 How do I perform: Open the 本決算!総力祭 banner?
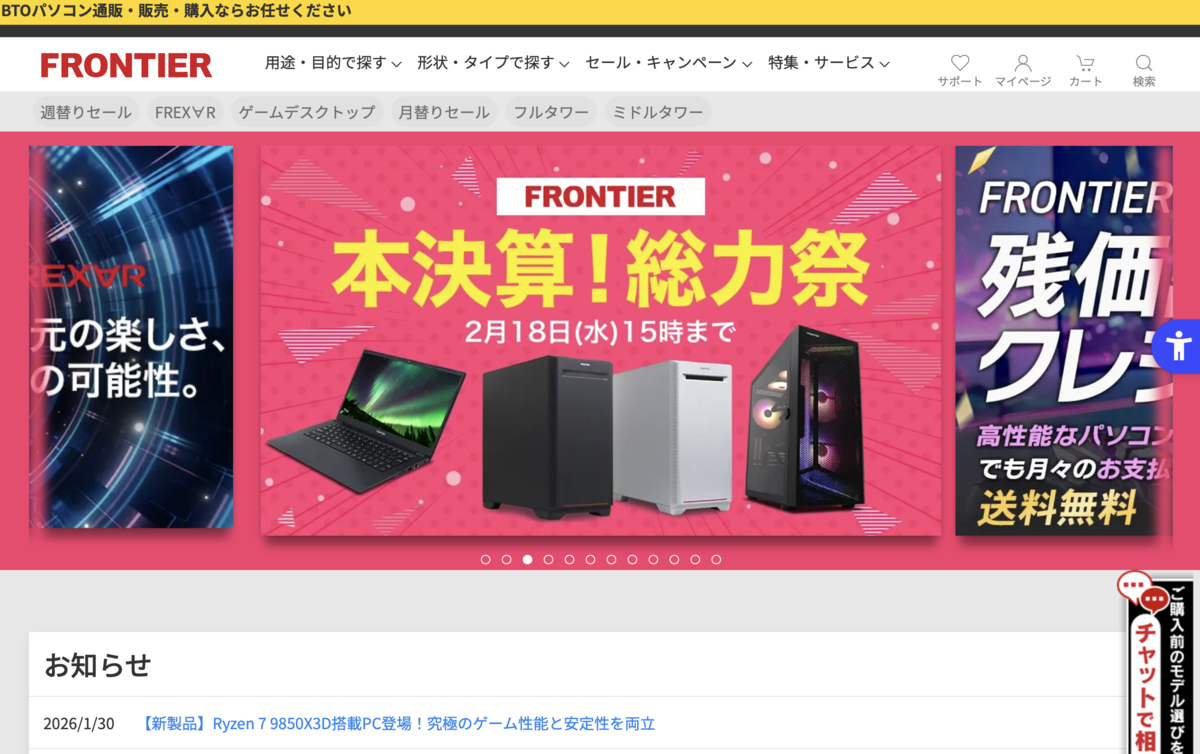pyautogui.click(x=600, y=341)
